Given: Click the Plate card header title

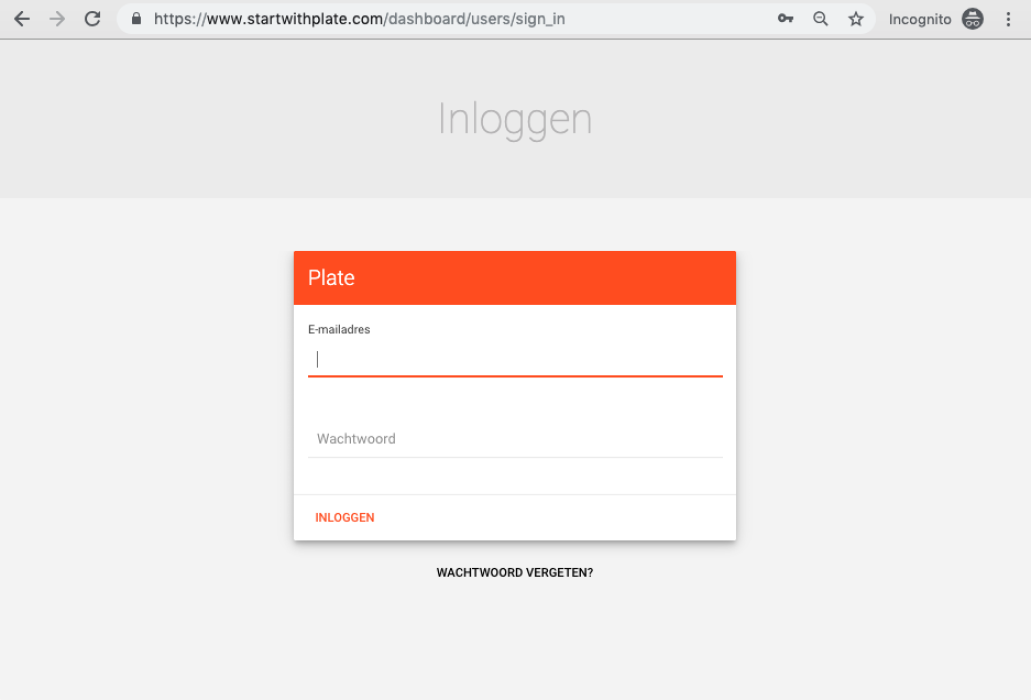Looking at the screenshot, I should pyautogui.click(x=331, y=278).
